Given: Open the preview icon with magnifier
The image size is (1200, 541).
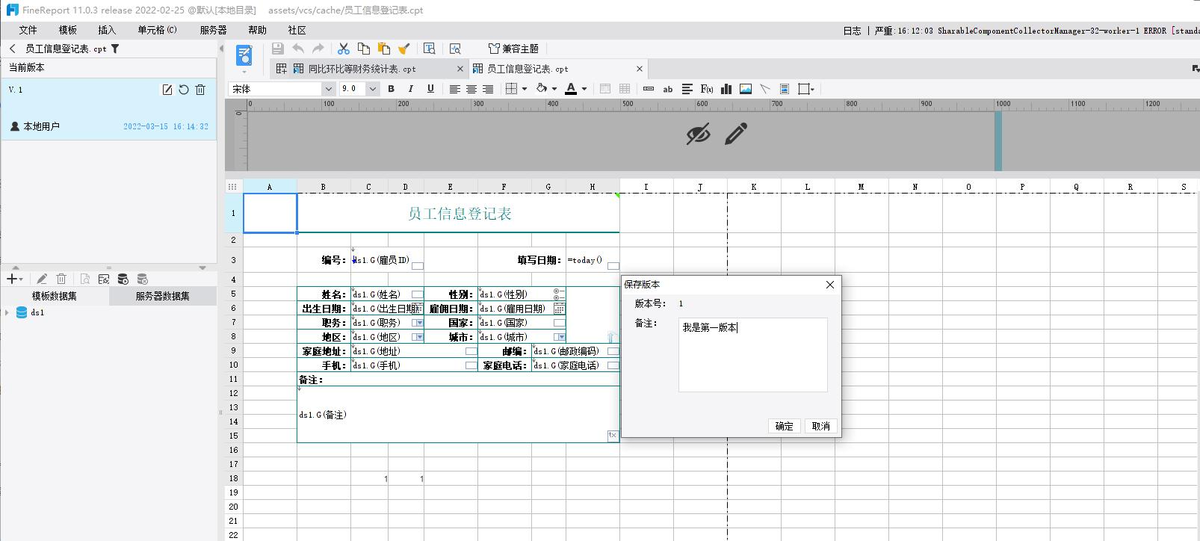Looking at the screenshot, I should point(455,48).
